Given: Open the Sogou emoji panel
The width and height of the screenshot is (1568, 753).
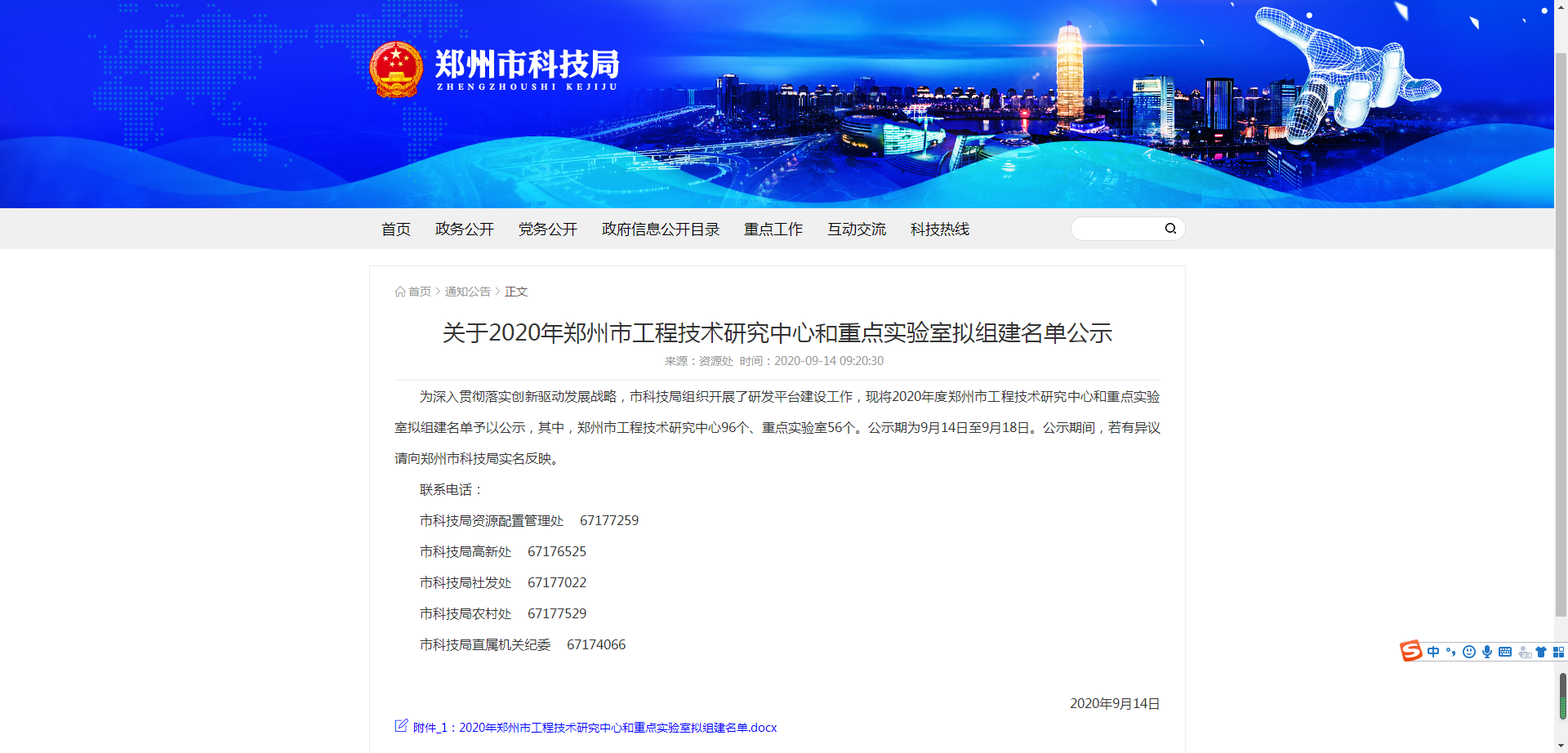Looking at the screenshot, I should 1469,652.
